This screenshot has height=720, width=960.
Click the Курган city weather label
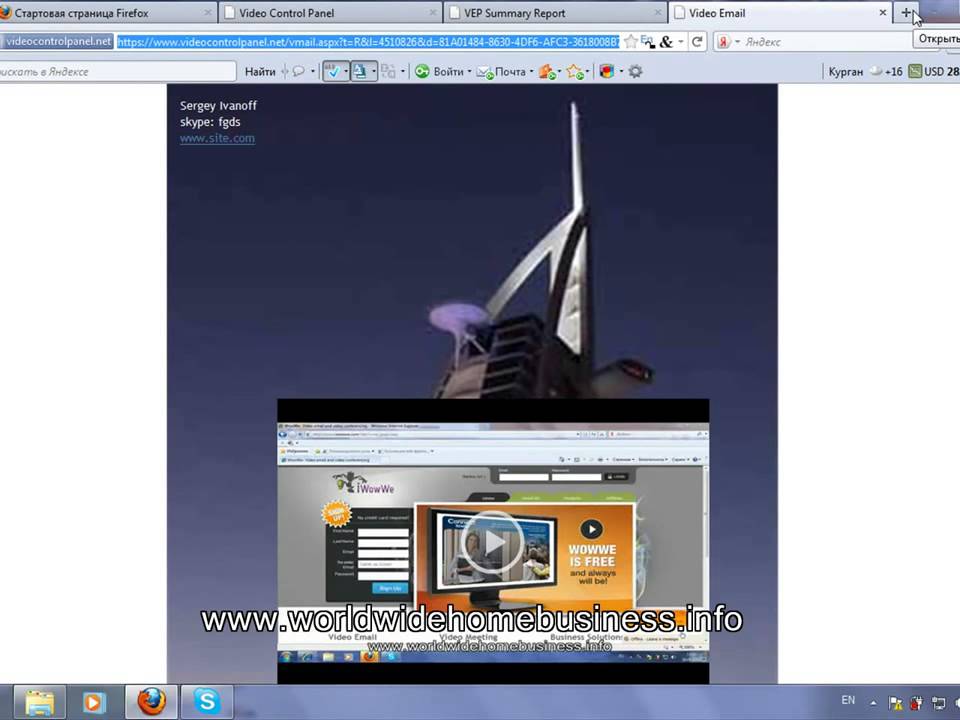coord(846,72)
